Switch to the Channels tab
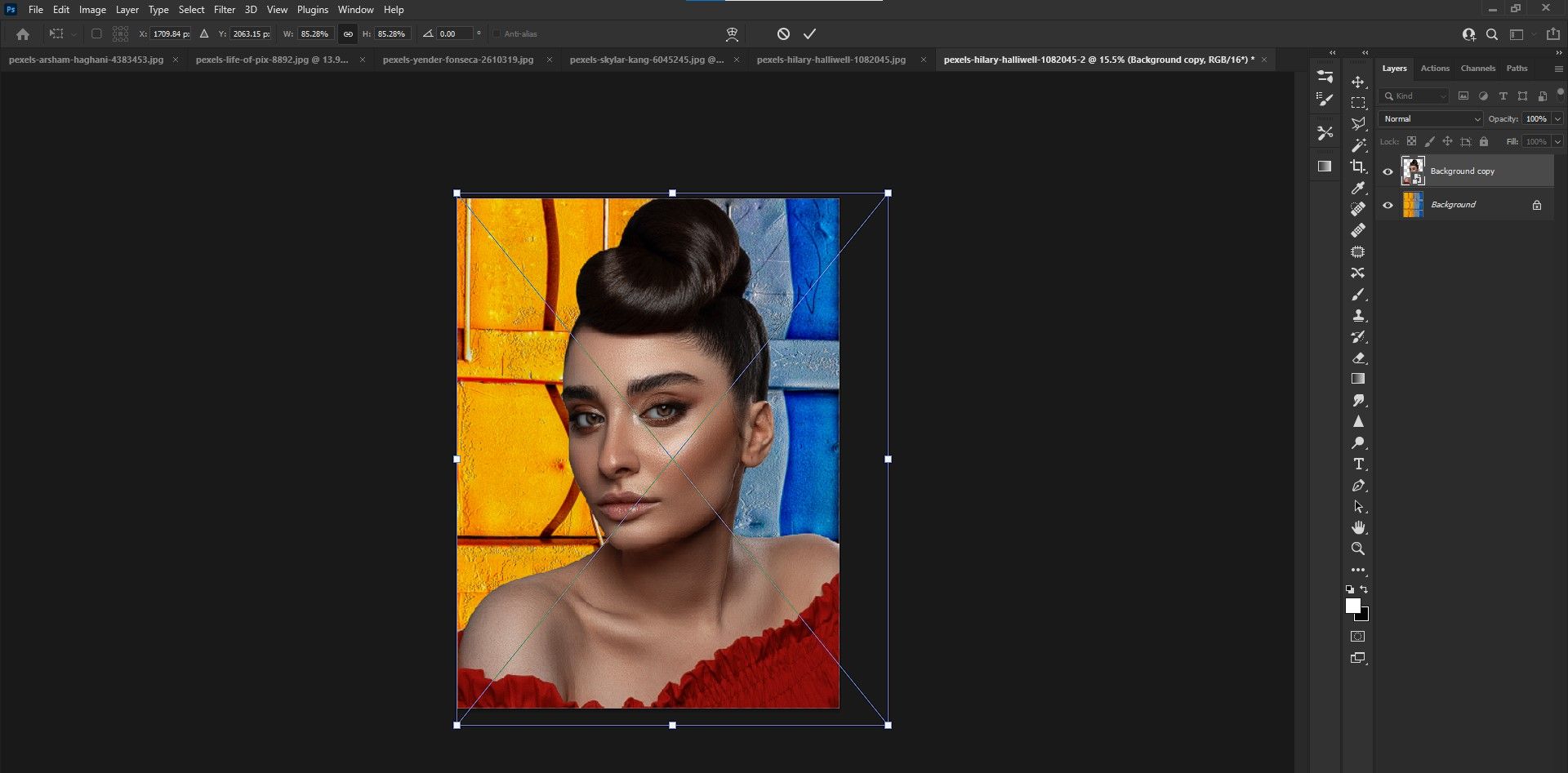The height and width of the screenshot is (773, 1568). [1477, 69]
